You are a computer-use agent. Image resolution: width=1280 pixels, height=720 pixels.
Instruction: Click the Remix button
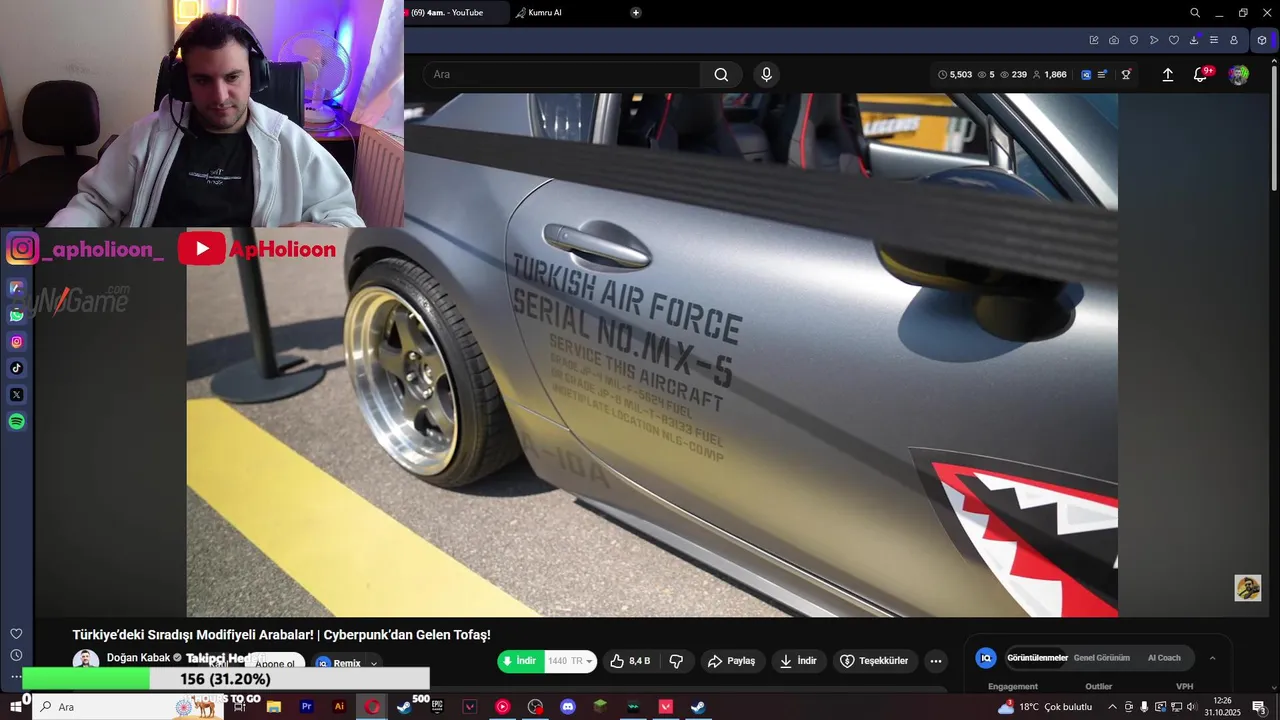point(338,663)
